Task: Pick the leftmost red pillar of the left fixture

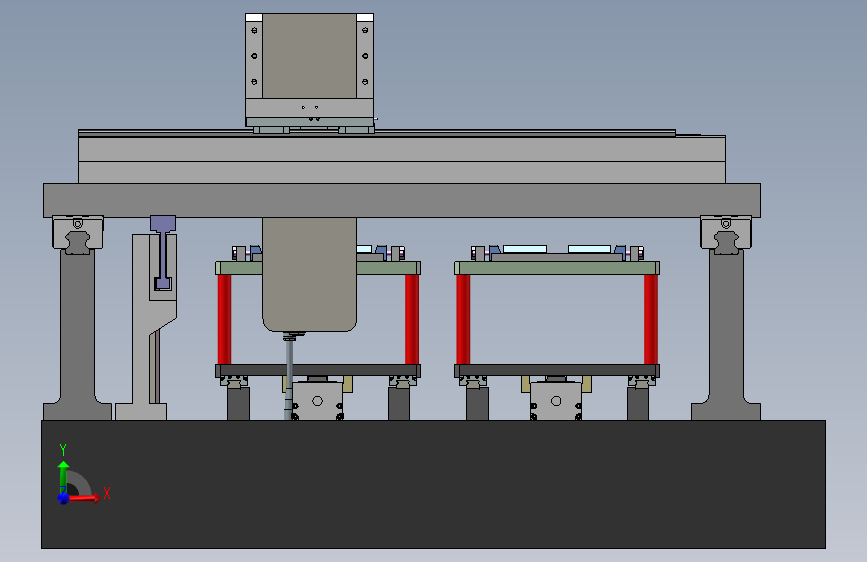Action: 224,319
